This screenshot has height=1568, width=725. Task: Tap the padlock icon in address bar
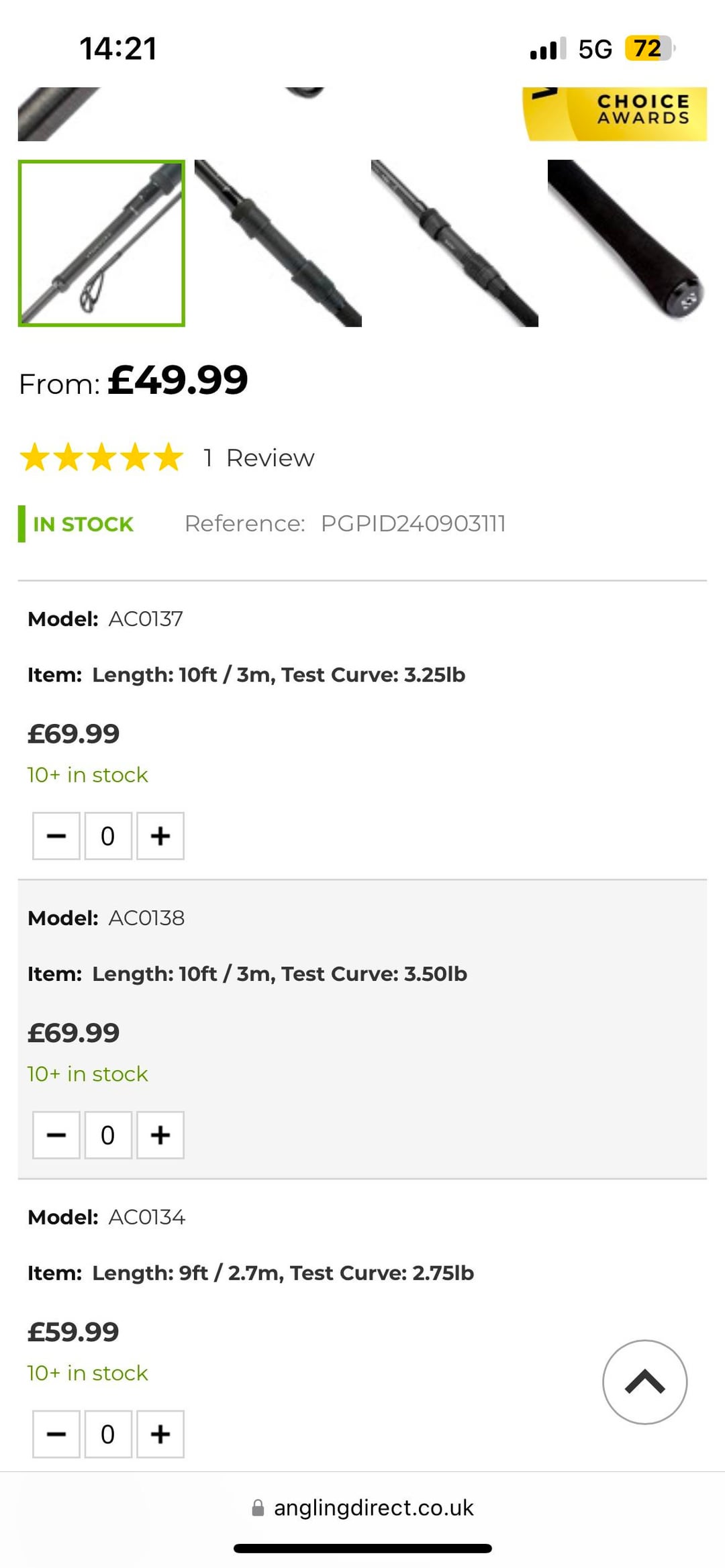coord(258,1508)
